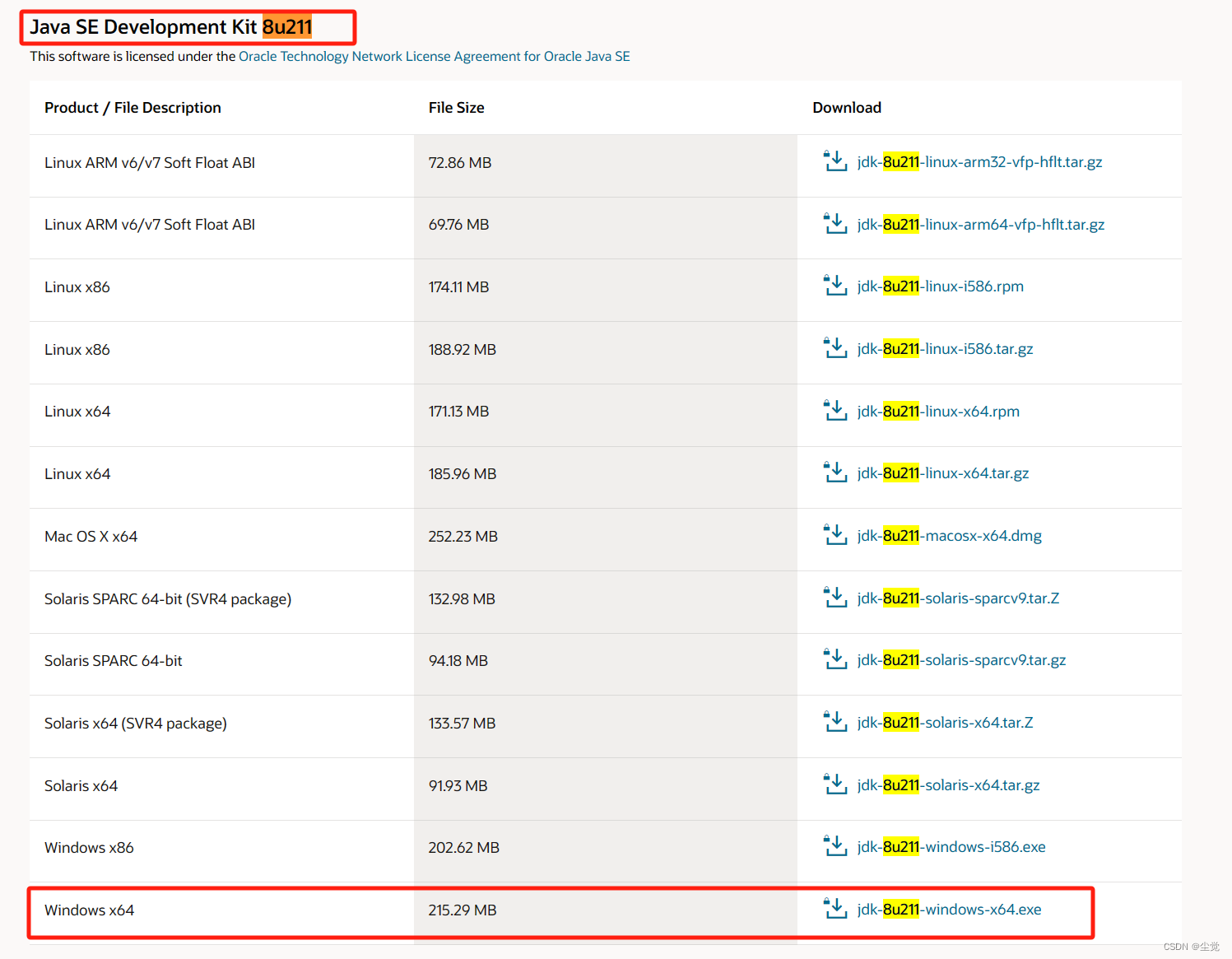
Task: Click the 188.92 MB file size
Action: [x=462, y=350]
